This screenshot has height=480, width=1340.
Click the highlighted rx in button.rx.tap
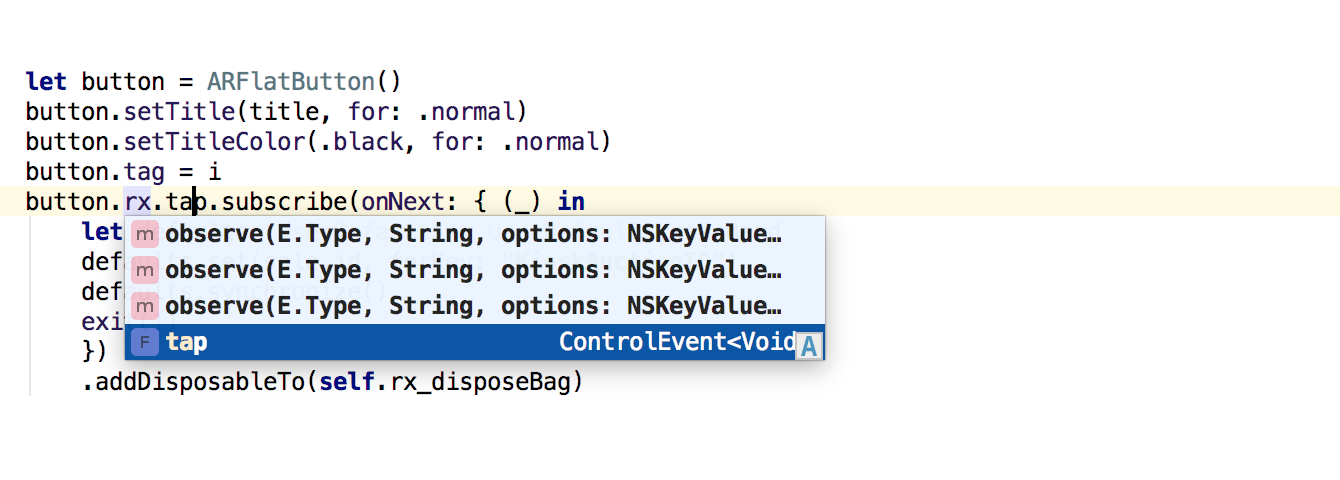tap(138, 201)
